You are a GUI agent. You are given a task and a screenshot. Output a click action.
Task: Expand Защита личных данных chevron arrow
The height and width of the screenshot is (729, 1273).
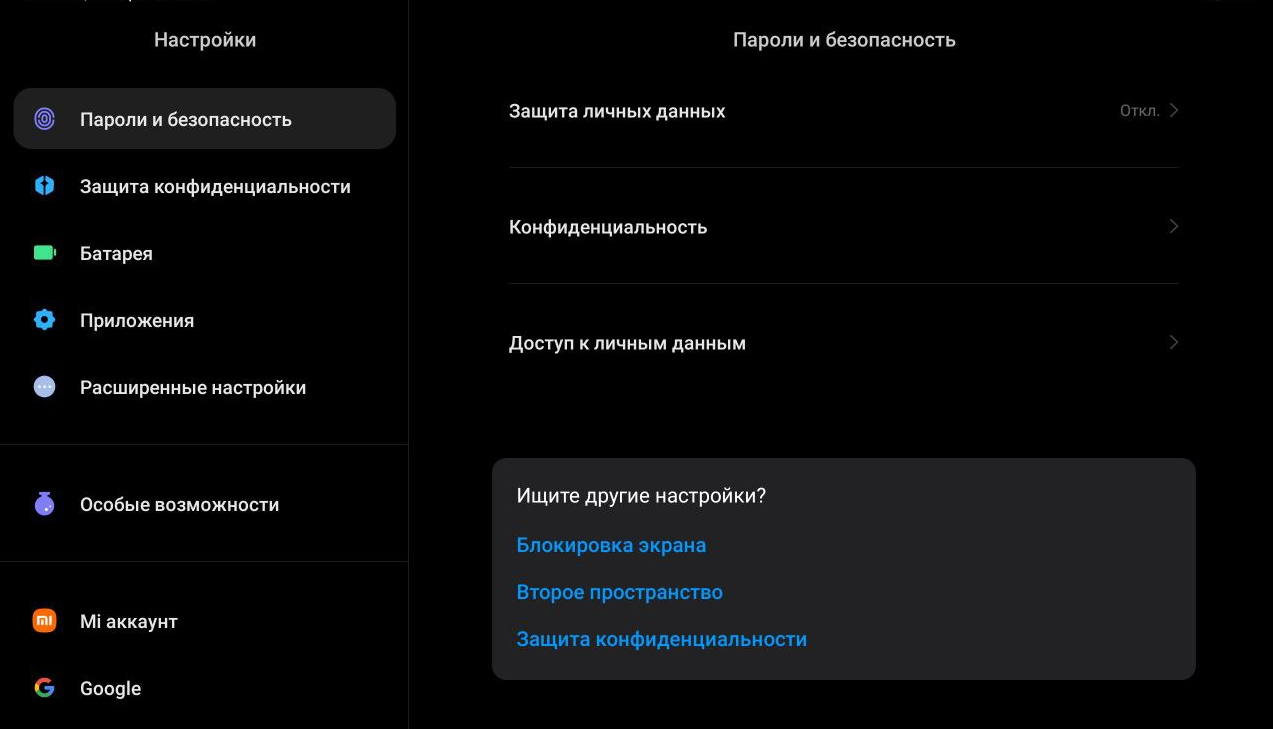coord(1174,110)
